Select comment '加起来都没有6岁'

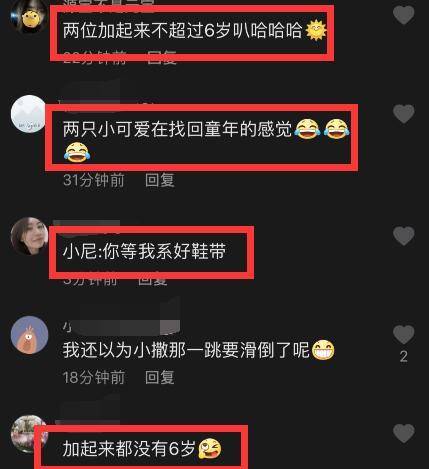(129, 448)
